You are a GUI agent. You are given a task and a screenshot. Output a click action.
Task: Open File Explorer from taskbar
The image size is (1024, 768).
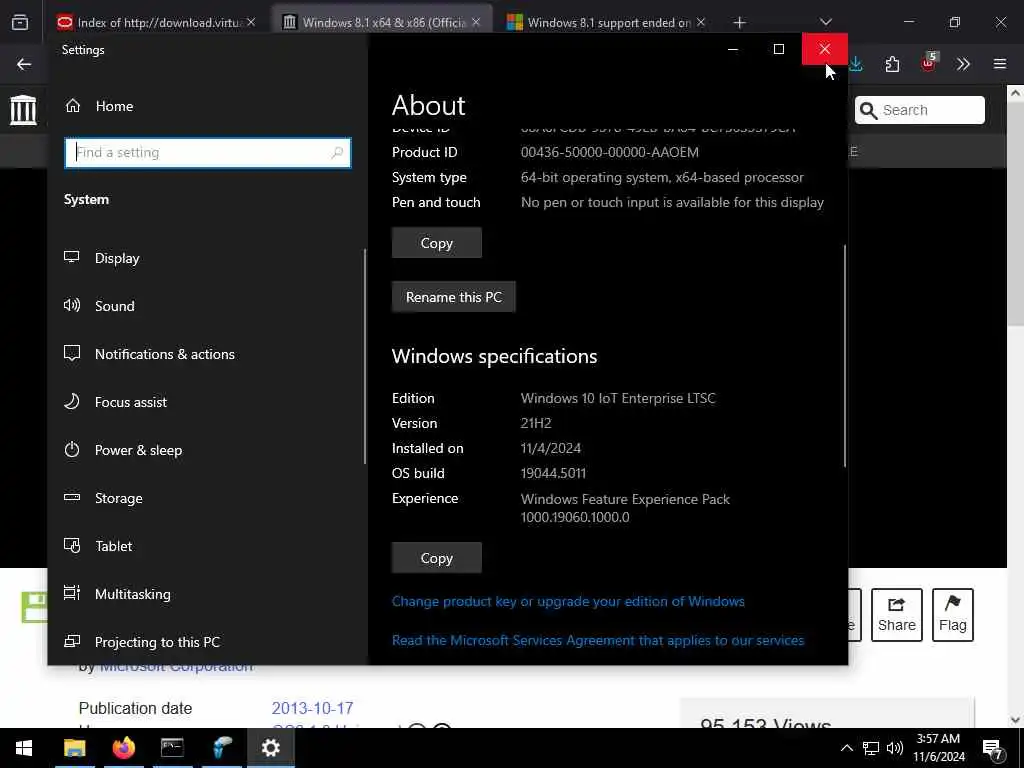tap(74, 748)
